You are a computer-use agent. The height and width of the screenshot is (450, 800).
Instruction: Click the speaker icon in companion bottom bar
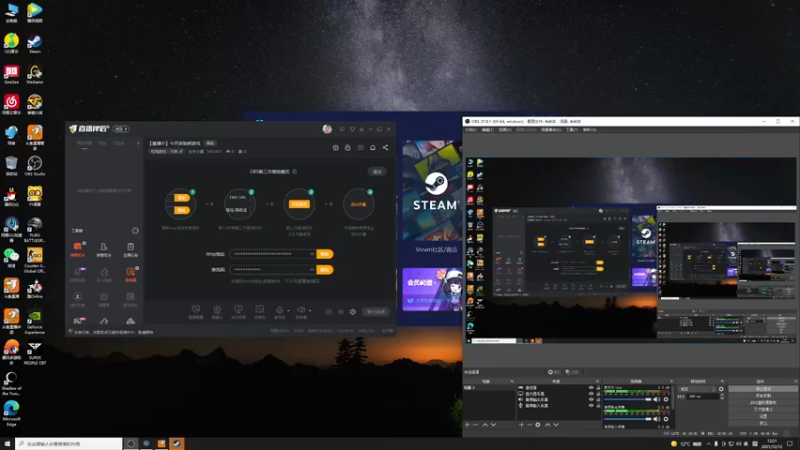click(301, 310)
